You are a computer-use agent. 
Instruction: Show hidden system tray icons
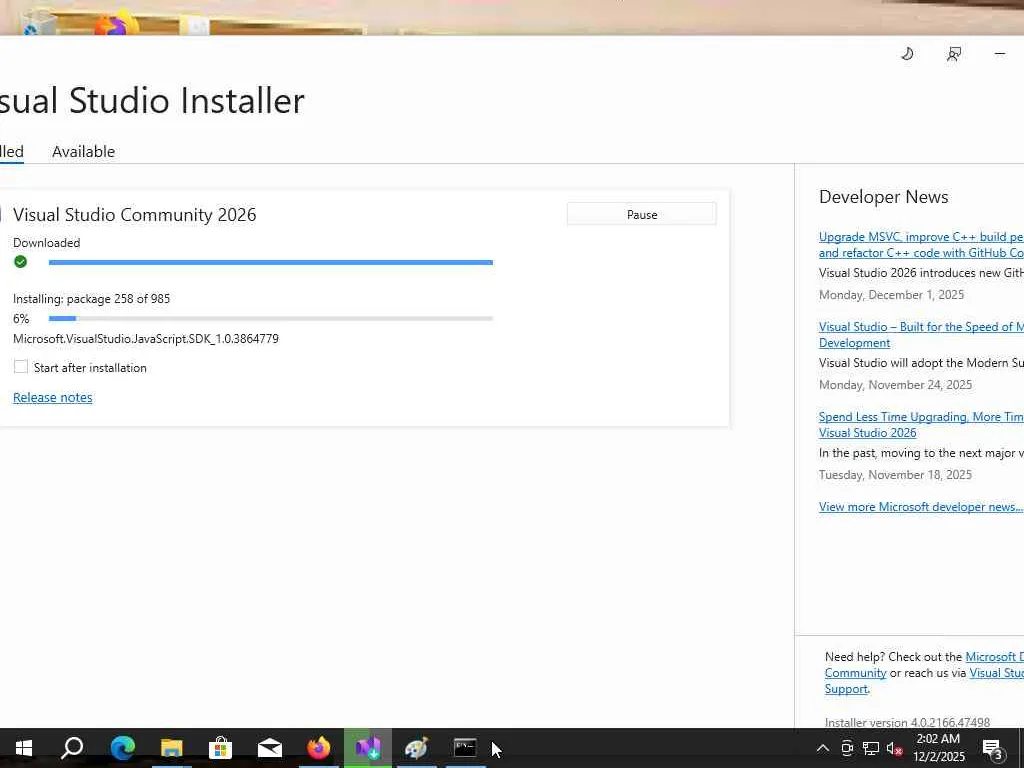[823, 748]
